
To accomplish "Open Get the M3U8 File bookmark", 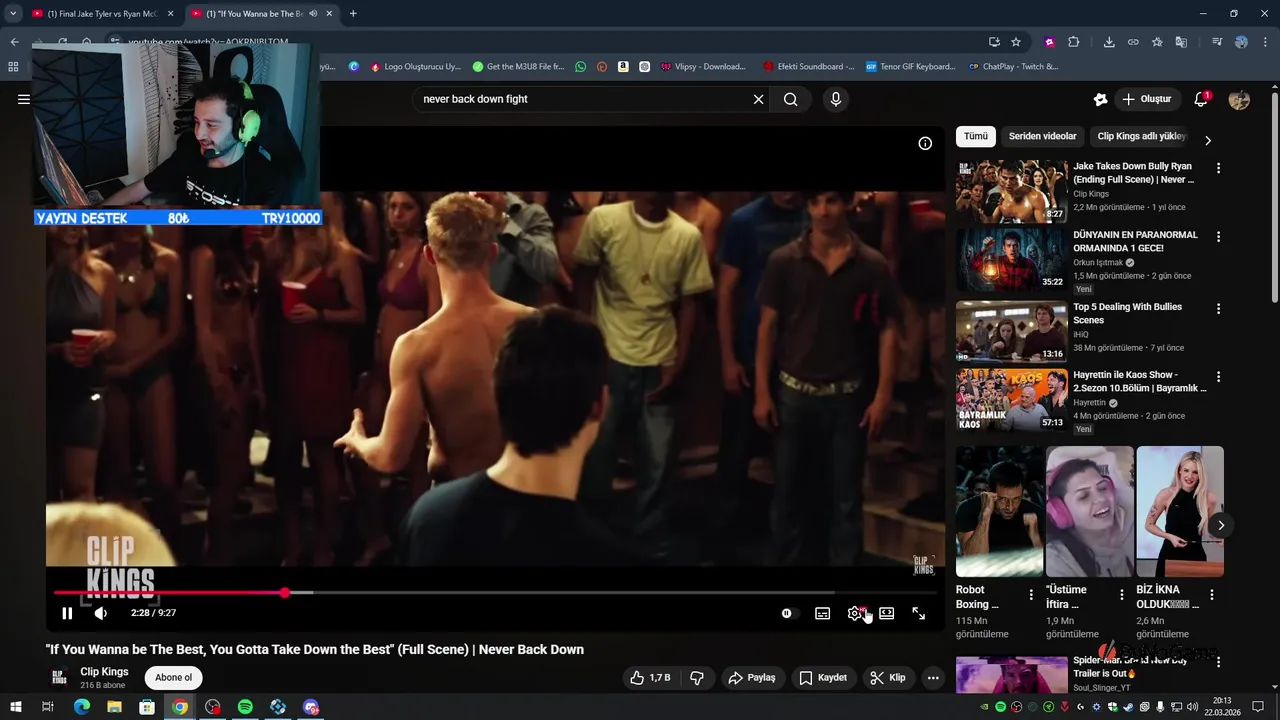I will pyautogui.click(x=518, y=67).
